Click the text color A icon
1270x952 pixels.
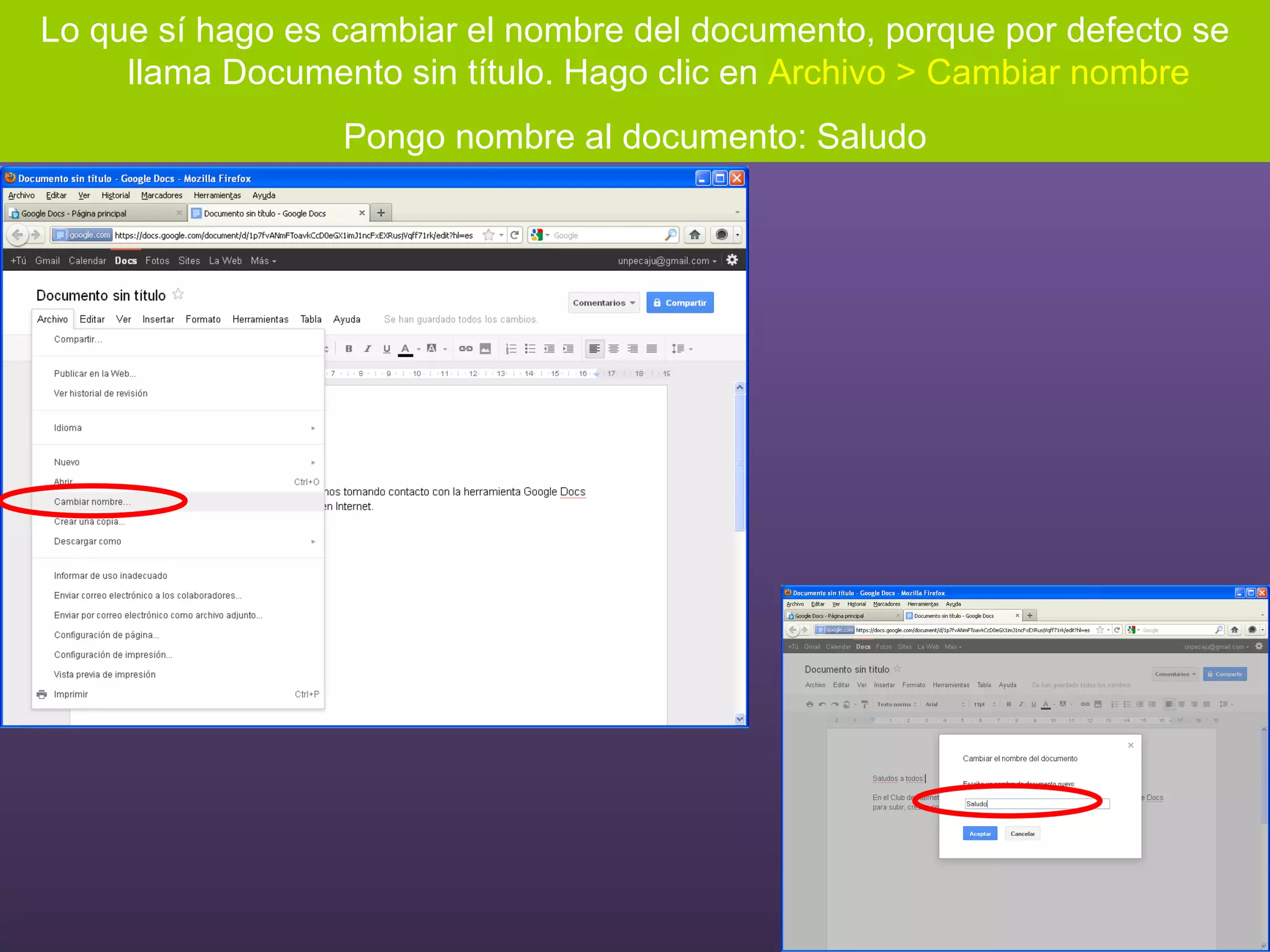(x=406, y=349)
